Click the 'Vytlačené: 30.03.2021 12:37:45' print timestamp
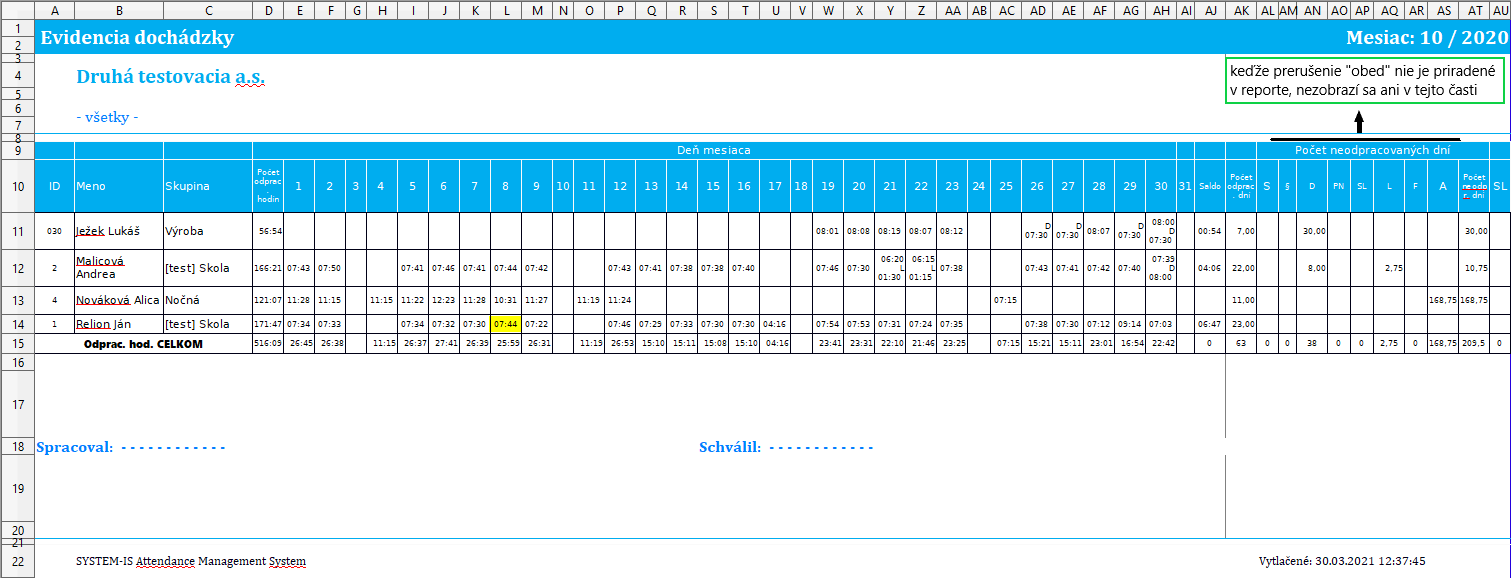The height and width of the screenshot is (578, 1511). [x=1342, y=561]
